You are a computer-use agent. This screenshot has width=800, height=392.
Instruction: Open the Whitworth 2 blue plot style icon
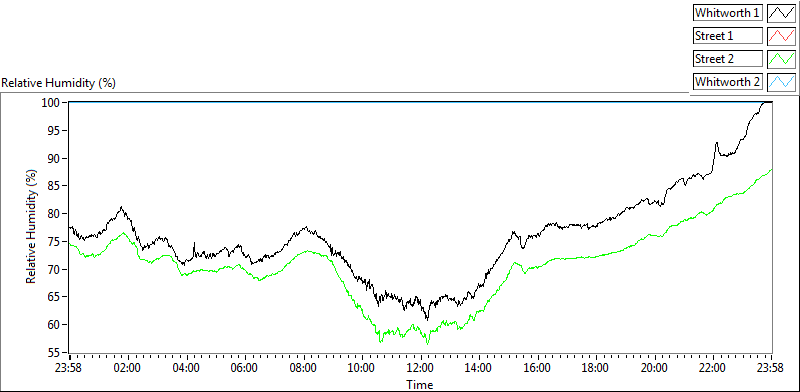point(781,82)
